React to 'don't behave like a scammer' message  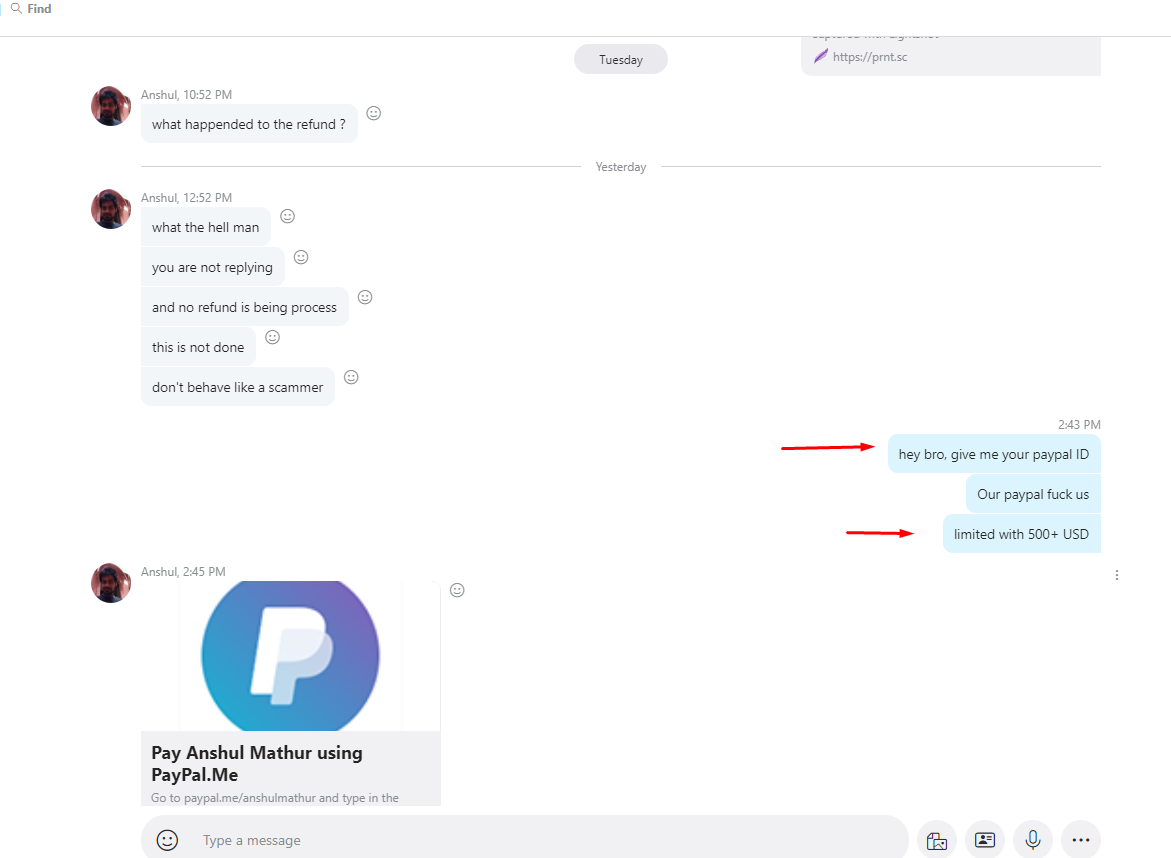point(351,377)
